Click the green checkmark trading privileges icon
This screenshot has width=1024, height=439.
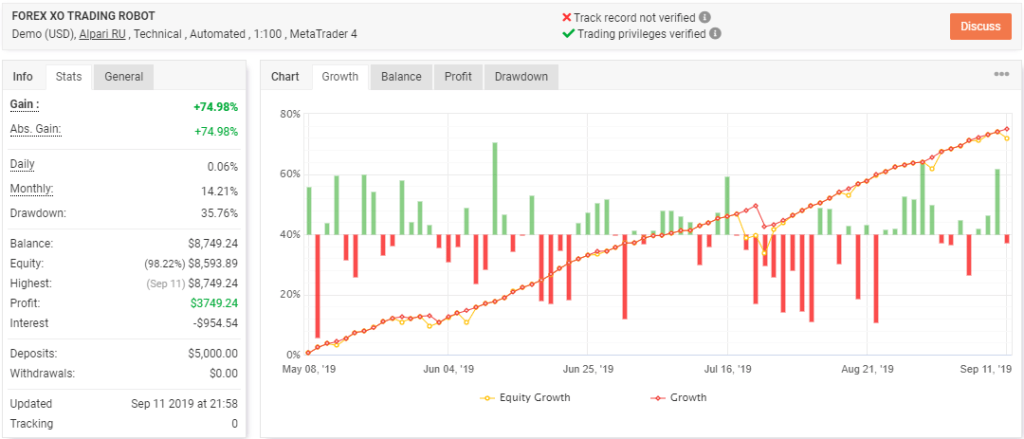click(567, 33)
